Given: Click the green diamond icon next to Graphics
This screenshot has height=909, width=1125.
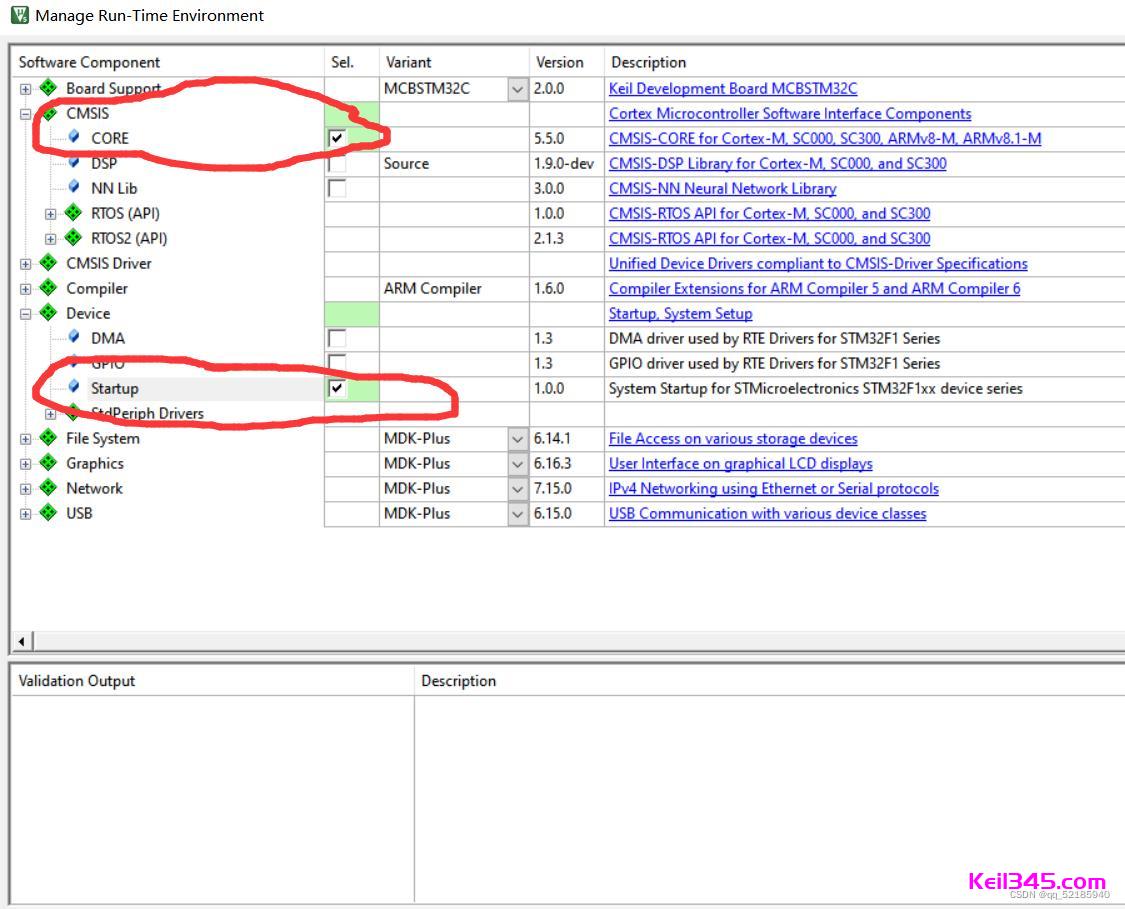Looking at the screenshot, I should click(48, 463).
